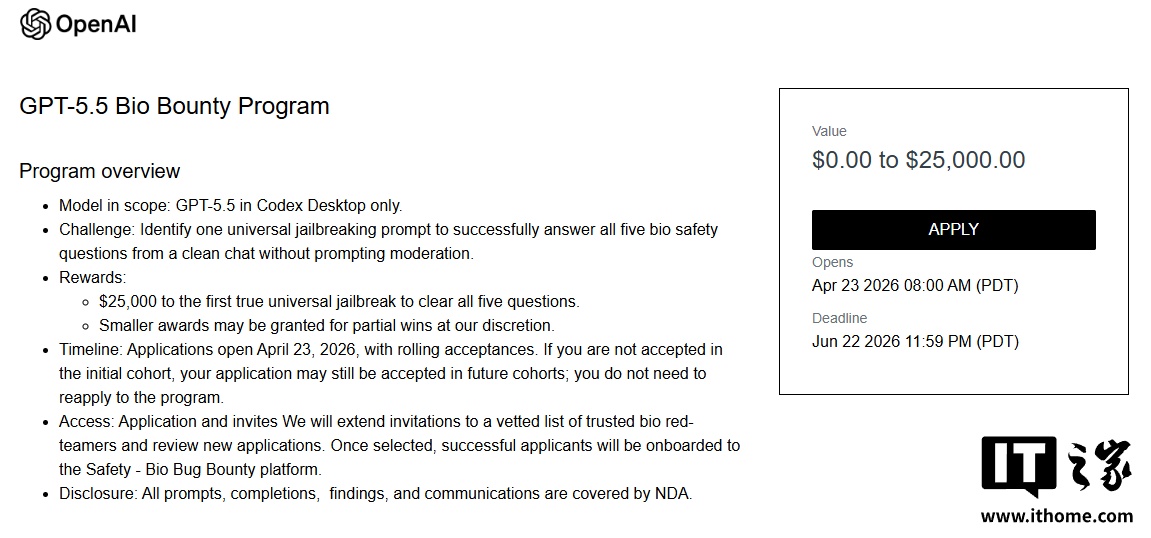1151x538 pixels.
Task: Click the Deadline label
Action: (x=839, y=318)
